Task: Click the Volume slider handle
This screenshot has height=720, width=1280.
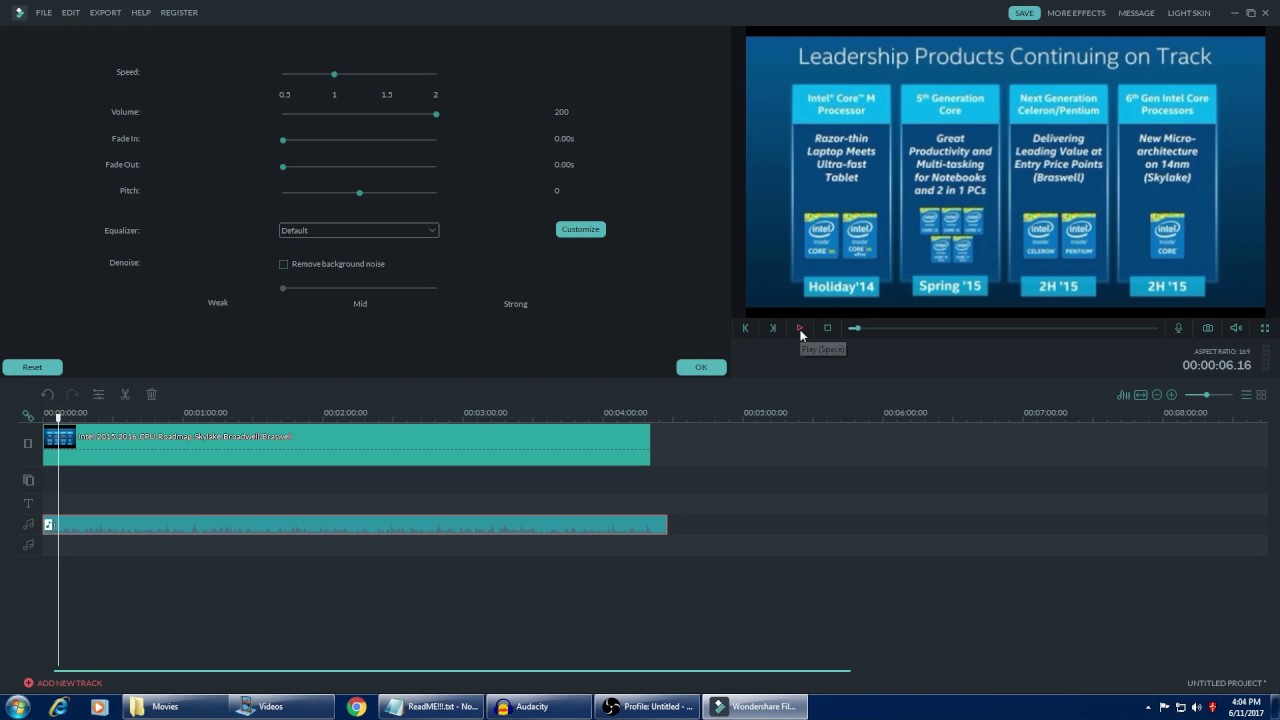Action: [x=436, y=114]
